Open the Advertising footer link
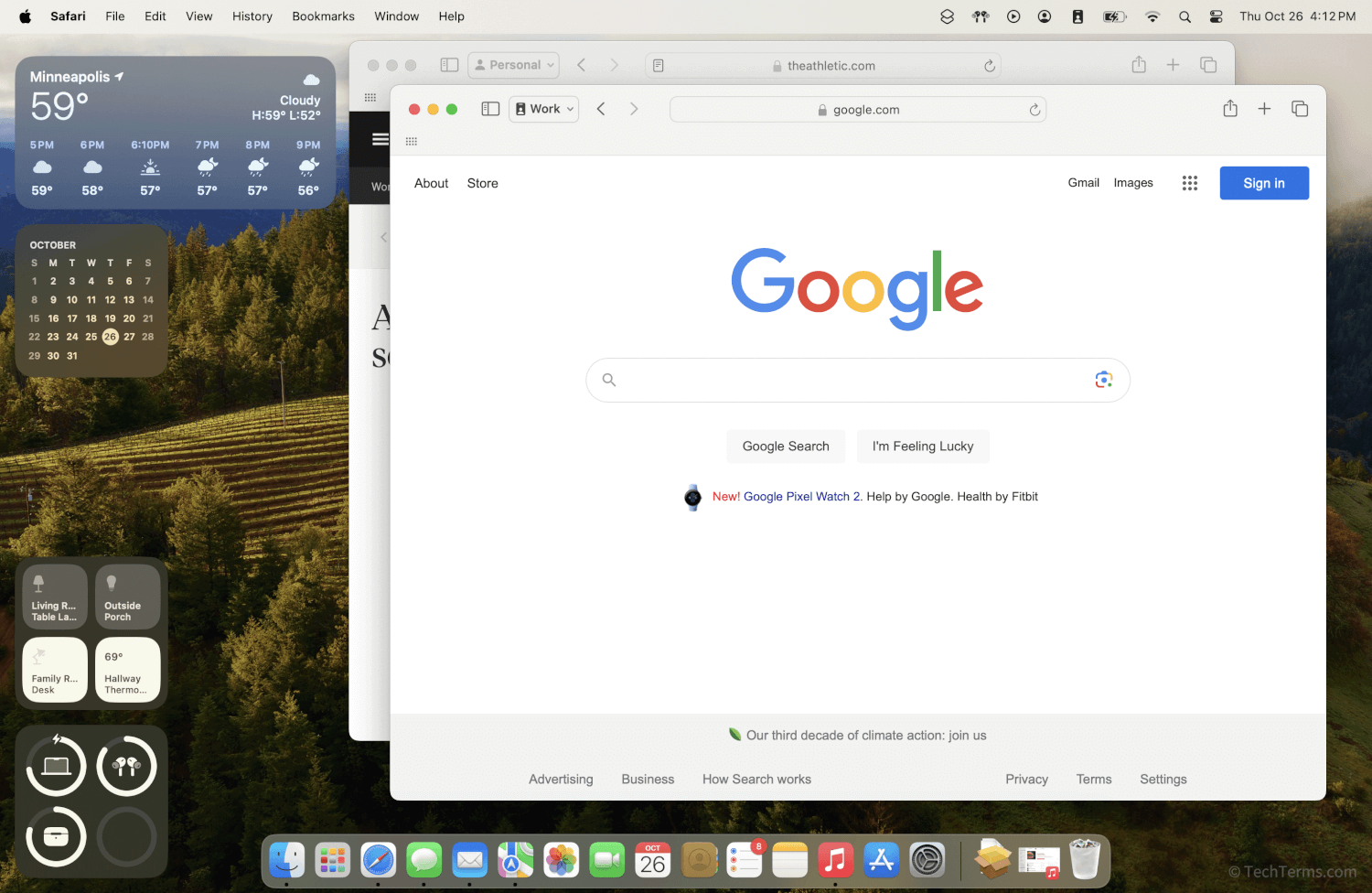 click(561, 780)
